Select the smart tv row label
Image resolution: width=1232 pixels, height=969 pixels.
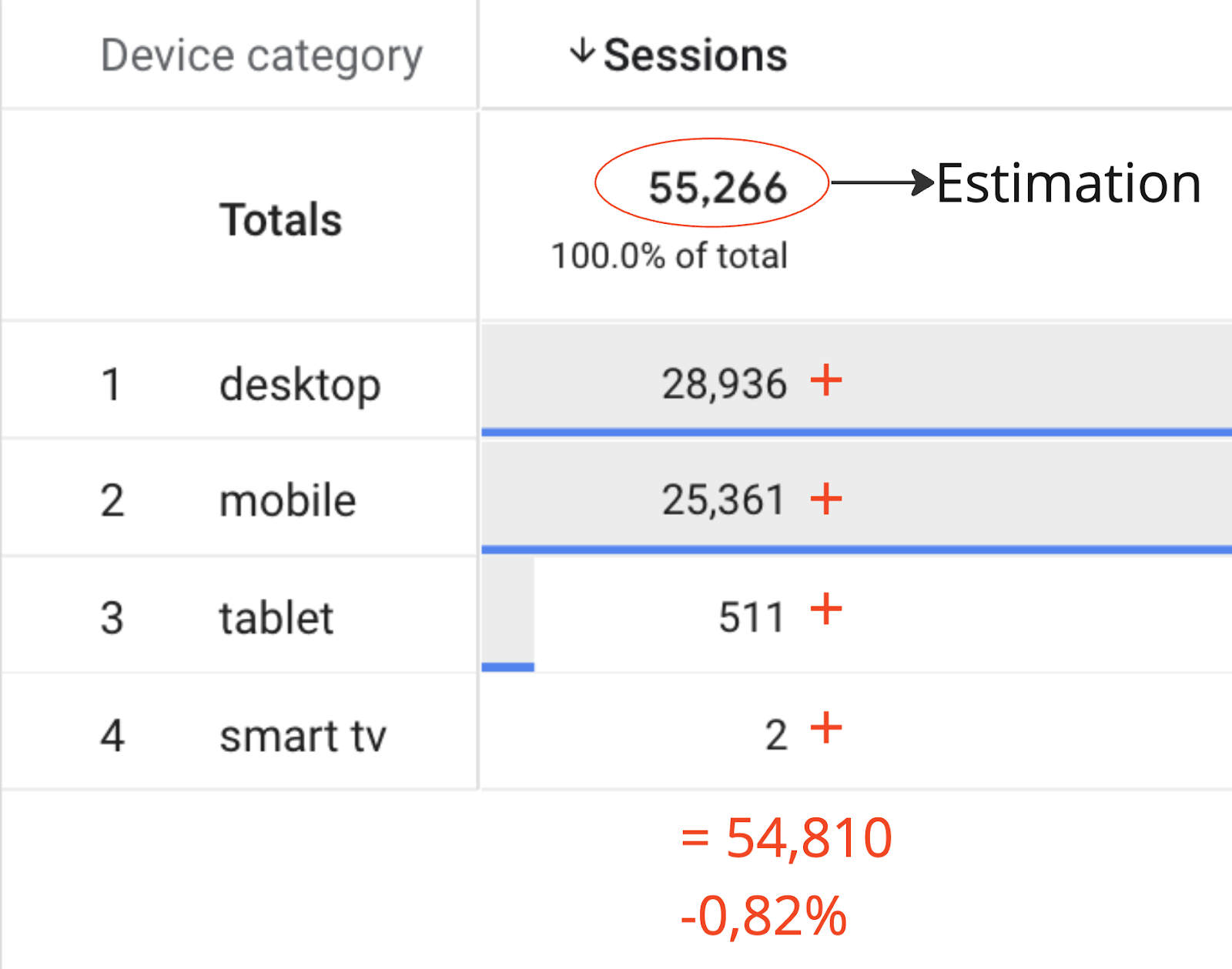coord(303,735)
